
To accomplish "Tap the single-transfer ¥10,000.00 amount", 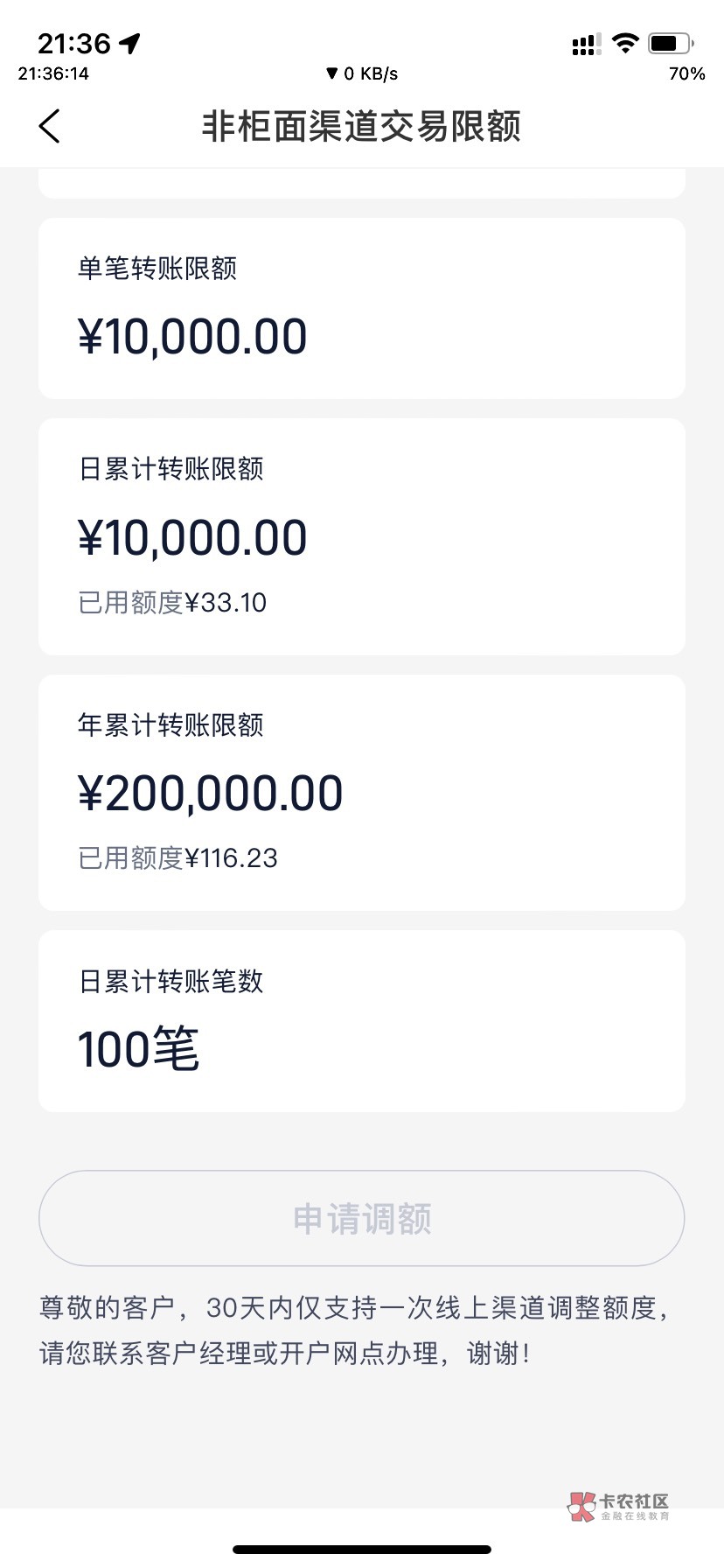I will pyautogui.click(x=192, y=337).
